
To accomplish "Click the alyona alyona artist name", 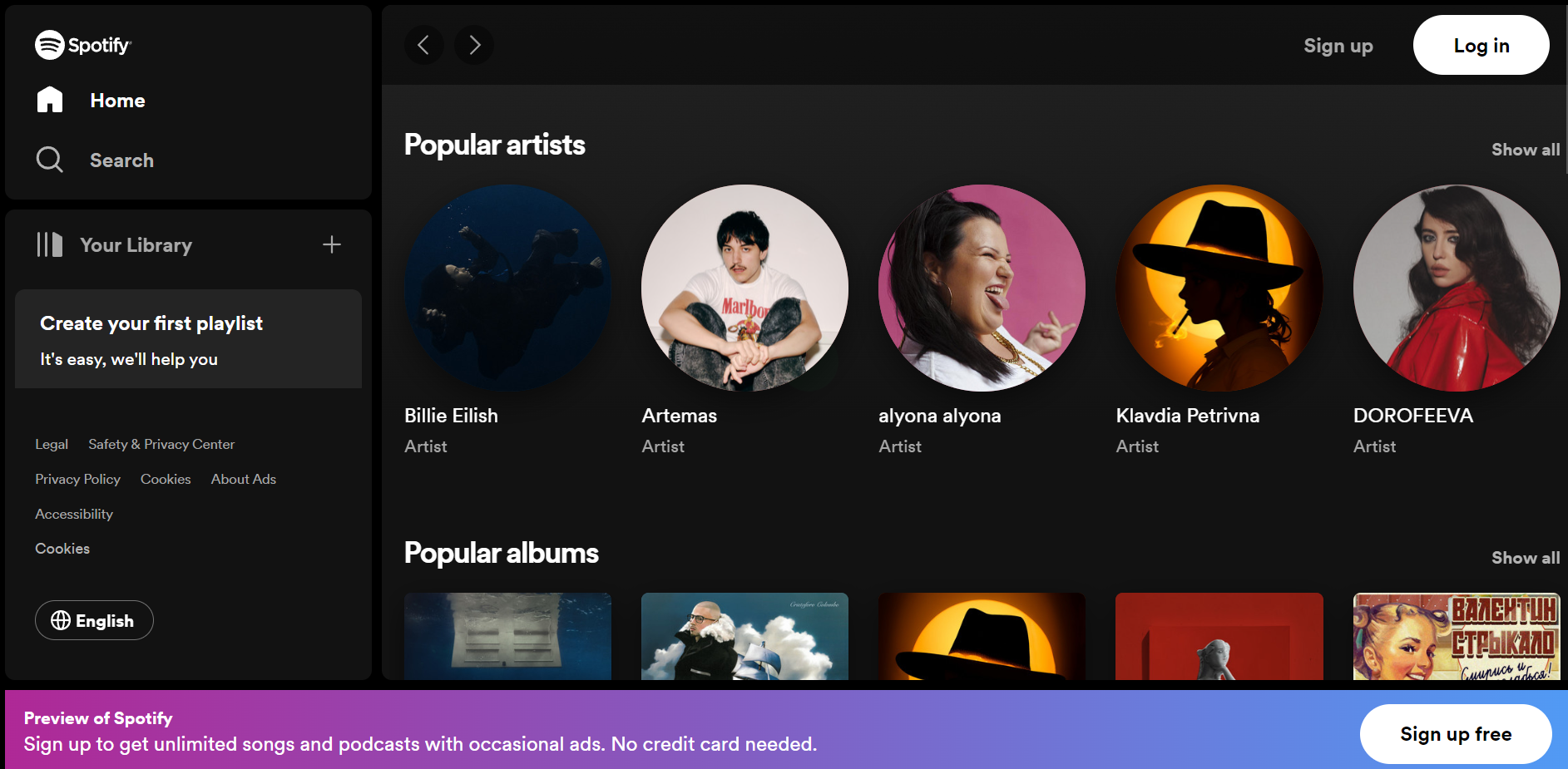I will point(940,416).
